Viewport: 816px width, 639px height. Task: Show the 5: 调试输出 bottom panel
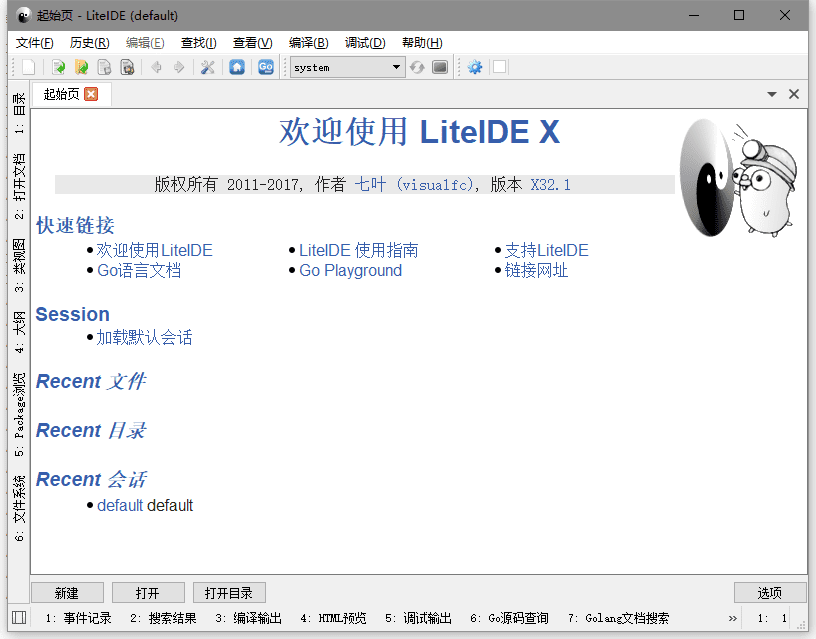[x=418, y=618]
